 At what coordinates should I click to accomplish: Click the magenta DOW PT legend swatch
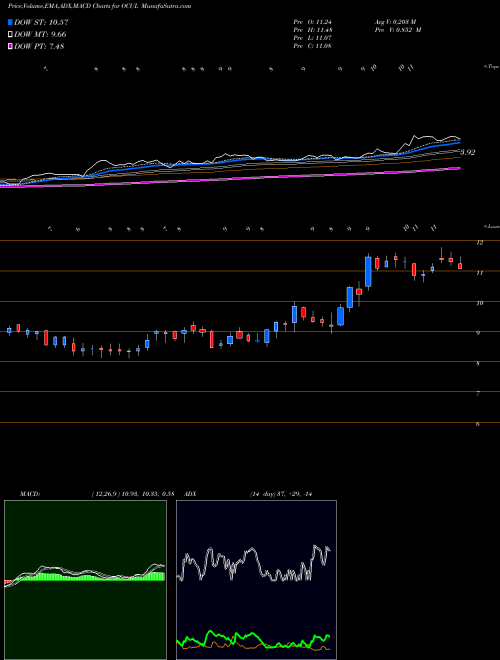tap(10, 46)
